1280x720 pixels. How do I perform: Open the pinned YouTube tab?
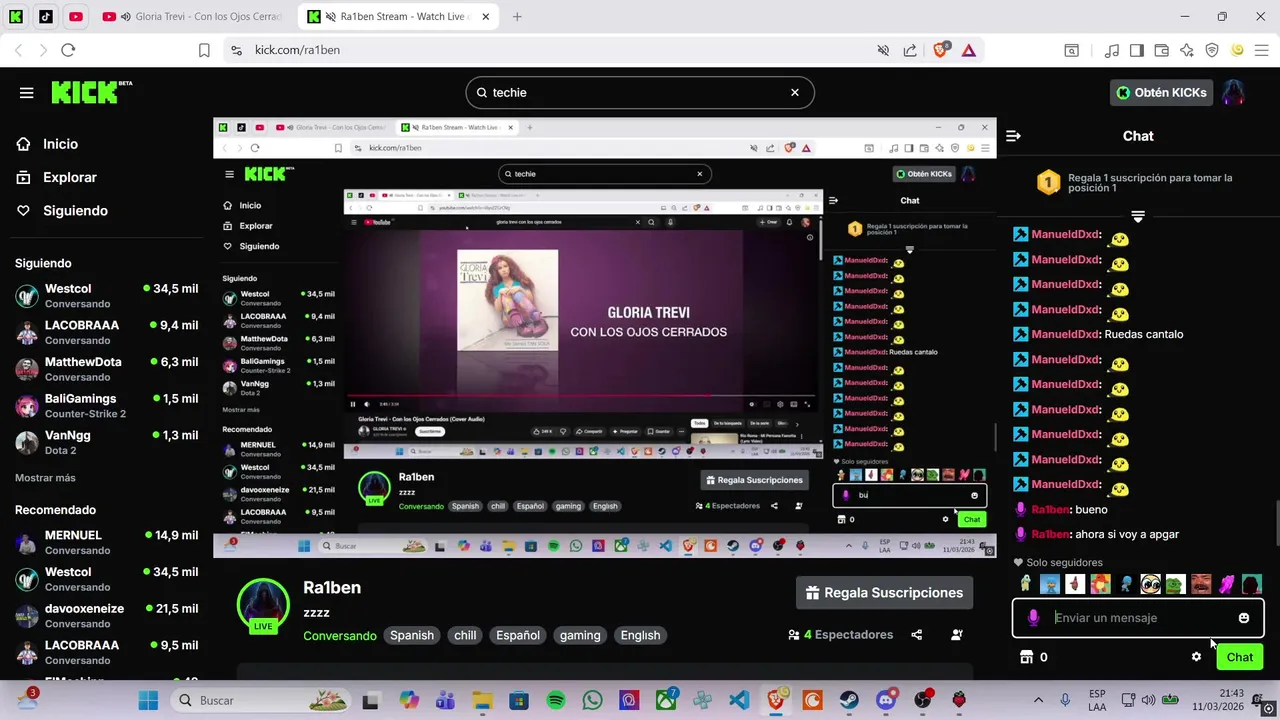coord(76,17)
